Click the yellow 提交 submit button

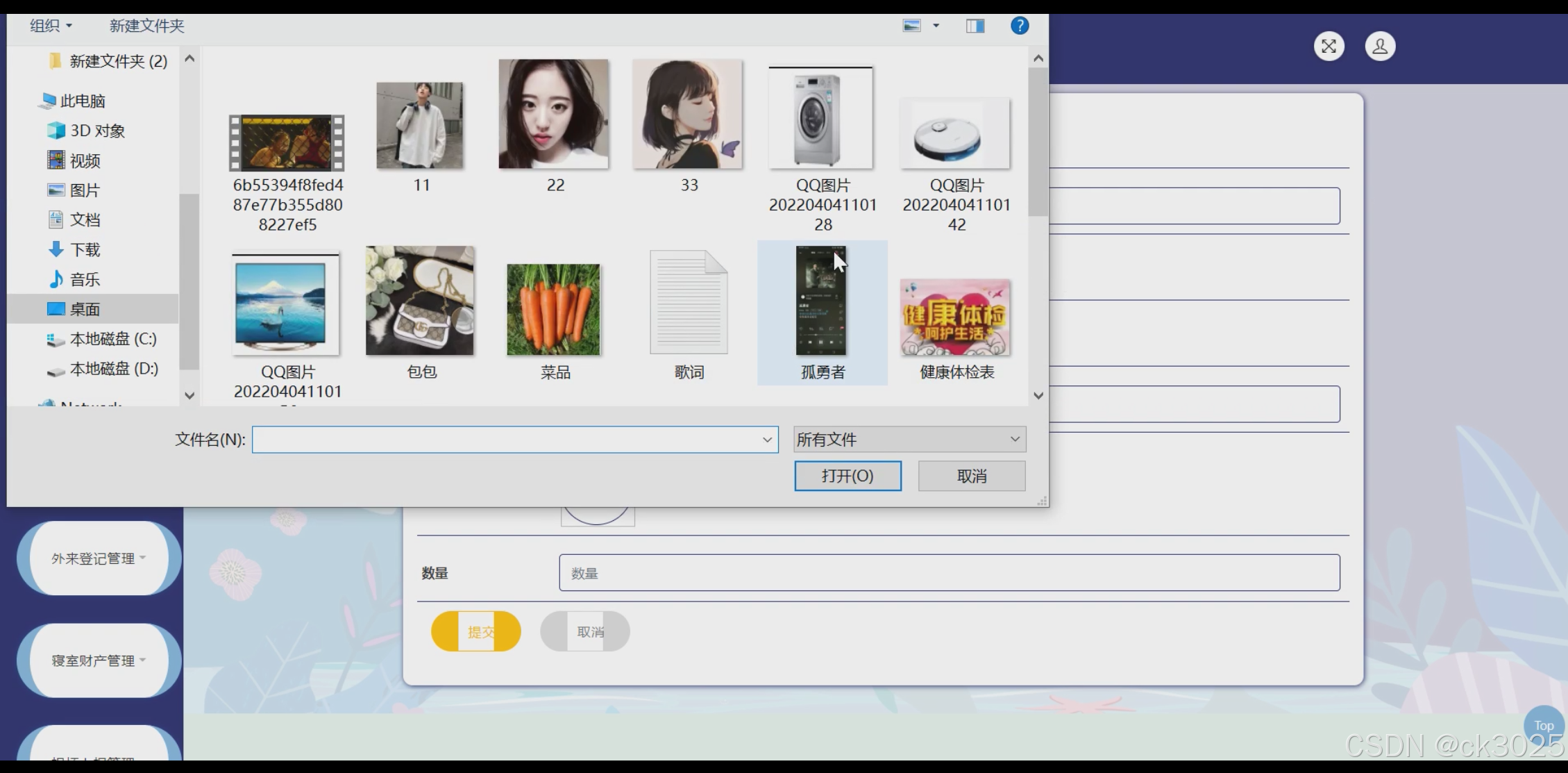click(476, 631)
